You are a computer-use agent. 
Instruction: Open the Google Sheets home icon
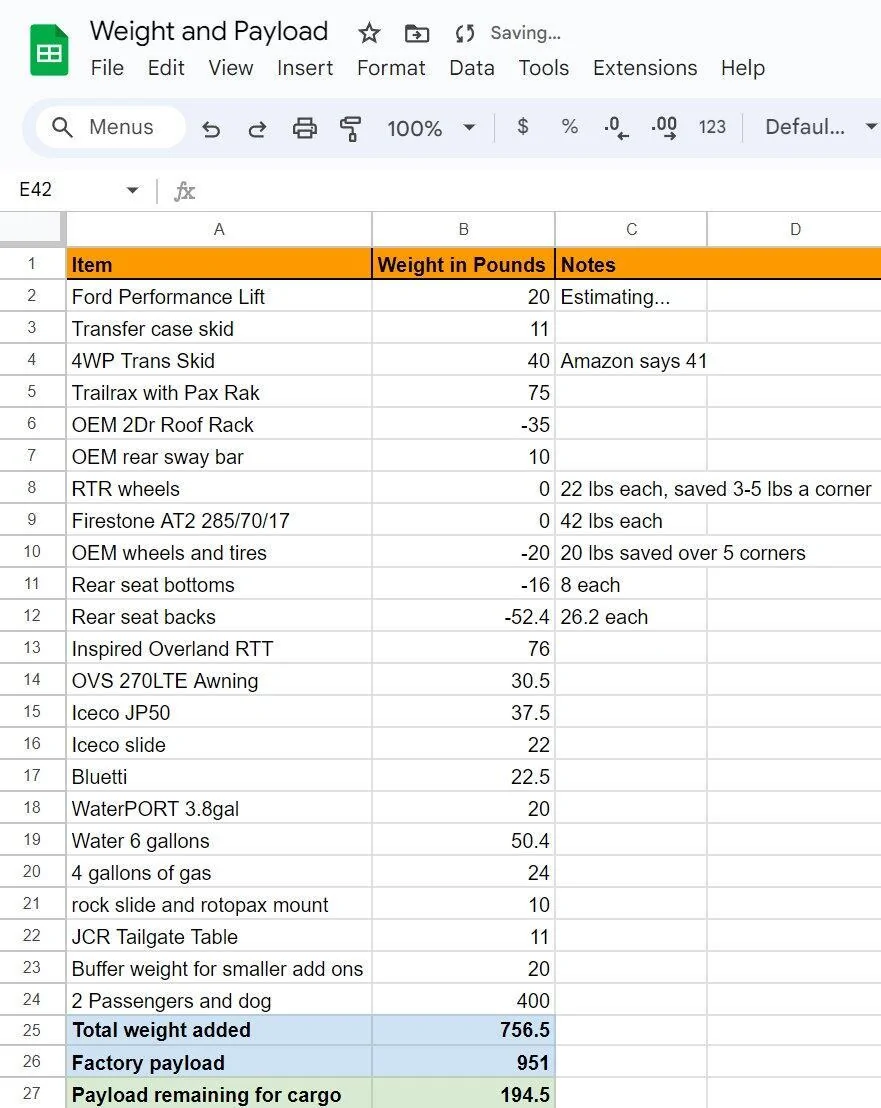49,50
